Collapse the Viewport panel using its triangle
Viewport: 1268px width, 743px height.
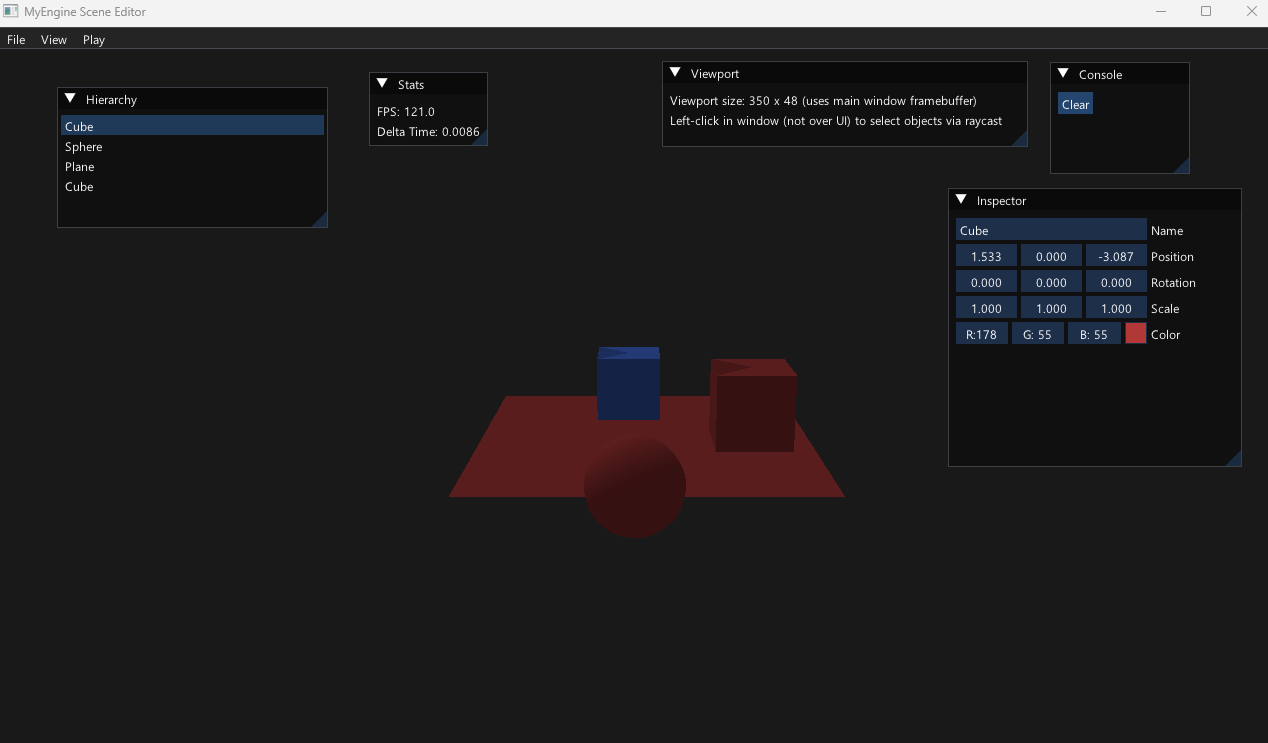[x=675, y=73]
